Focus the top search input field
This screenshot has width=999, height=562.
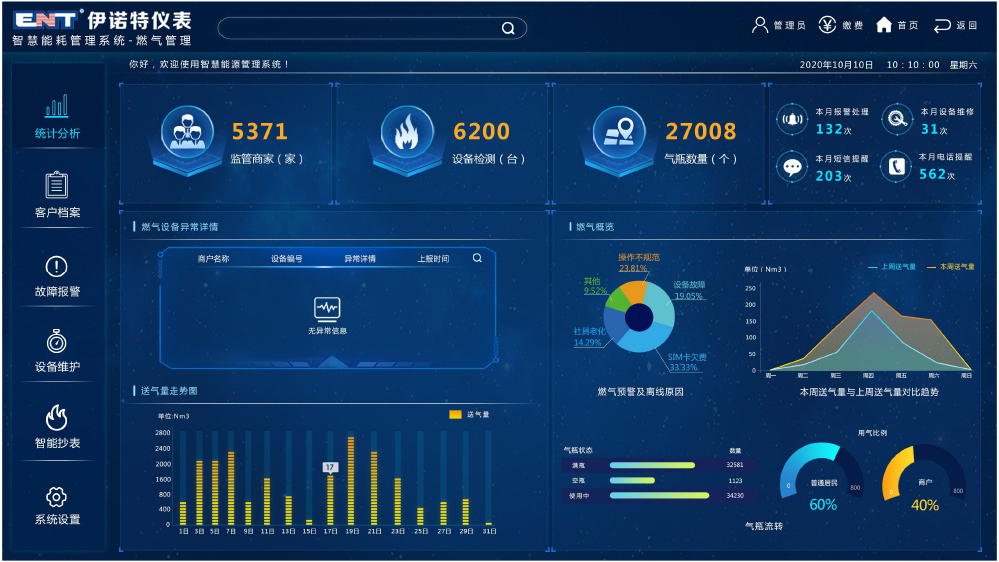[x=360, y=28]
